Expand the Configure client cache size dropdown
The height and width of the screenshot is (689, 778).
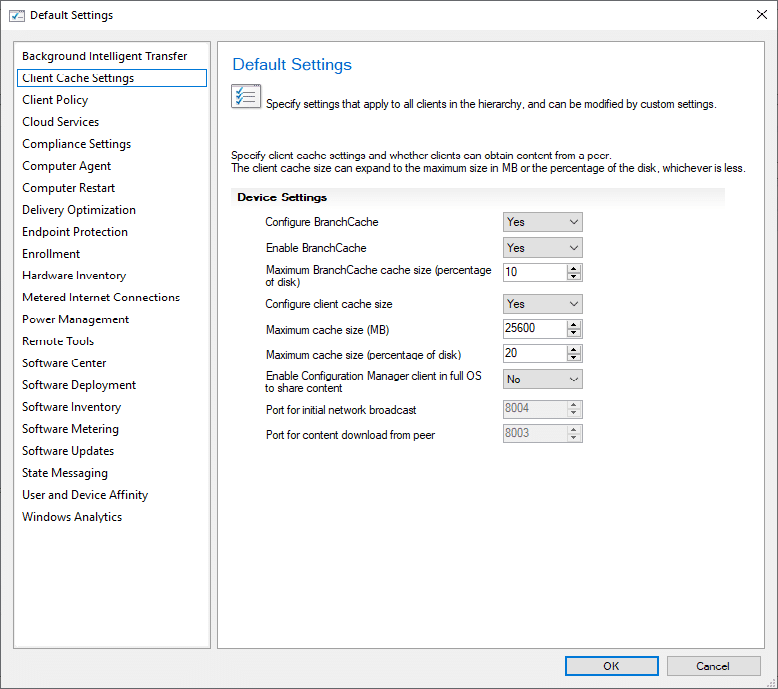point(542,304)
